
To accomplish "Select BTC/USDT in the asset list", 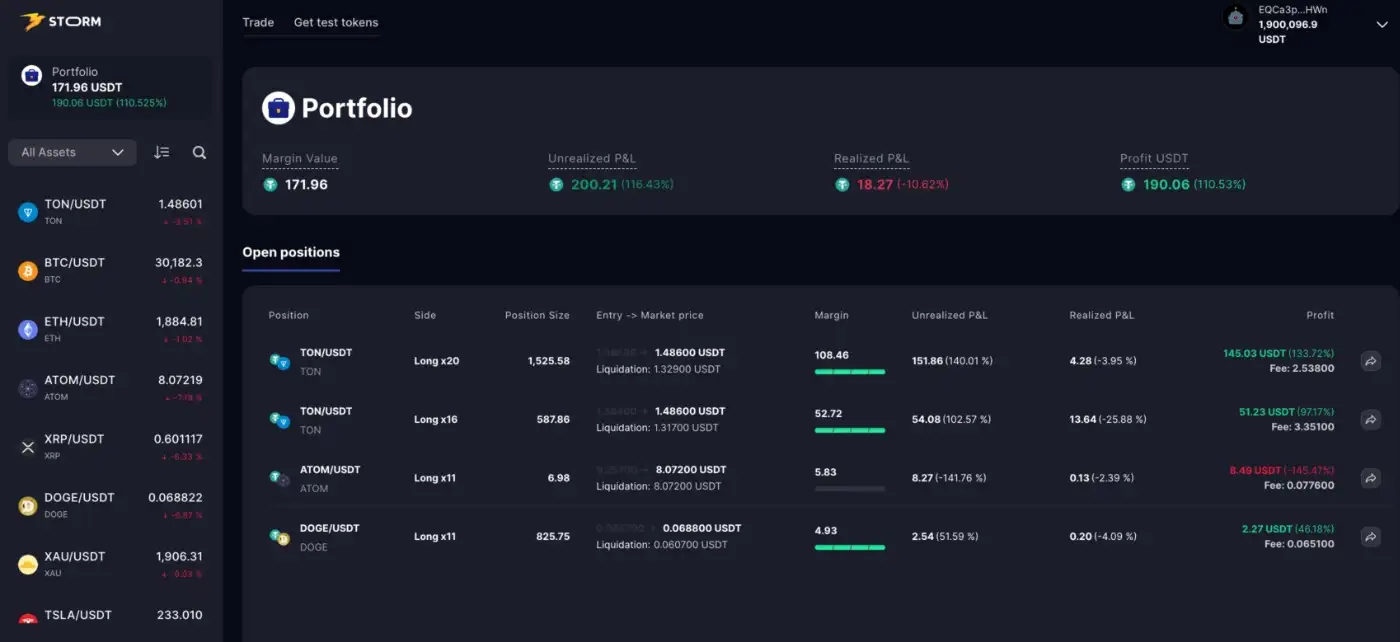I will pos(110,270).
